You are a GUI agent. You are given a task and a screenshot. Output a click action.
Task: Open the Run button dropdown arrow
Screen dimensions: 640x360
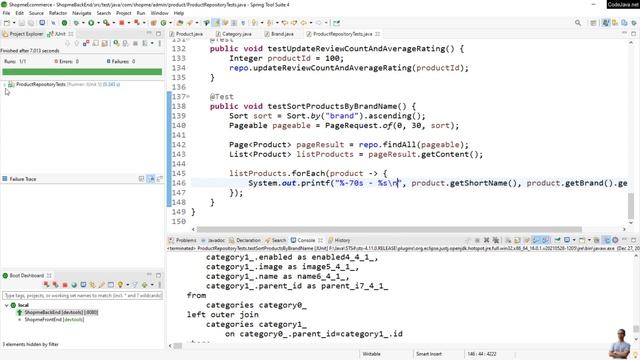[x=98, y=23]
